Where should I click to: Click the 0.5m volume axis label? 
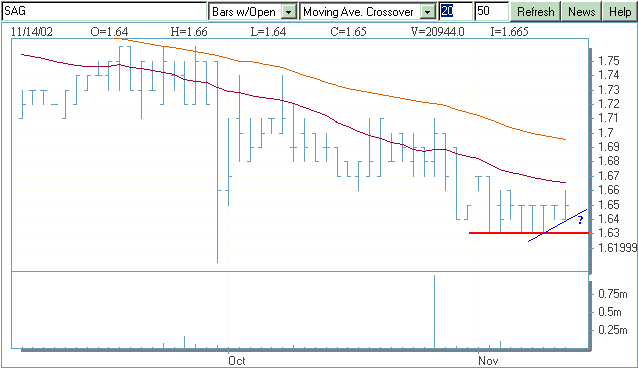(610, 312)
